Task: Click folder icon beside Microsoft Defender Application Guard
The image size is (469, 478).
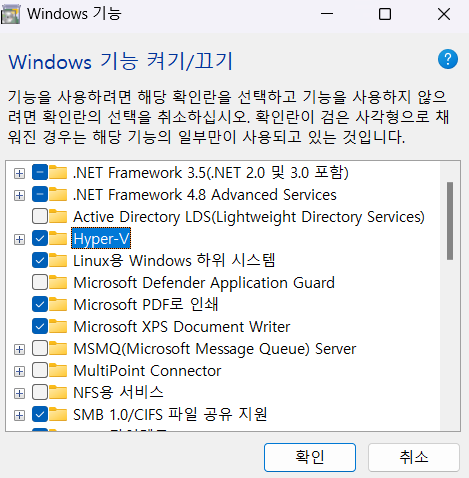Action: click(x=58, y=282)
